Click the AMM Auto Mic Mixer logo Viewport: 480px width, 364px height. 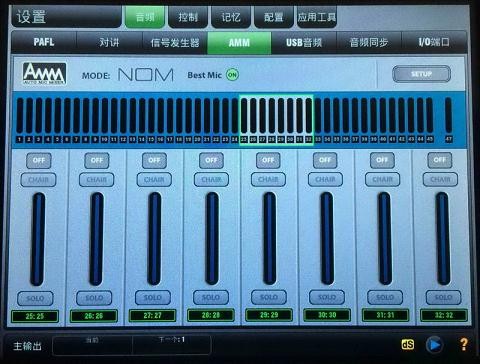[x=44, y=74]
